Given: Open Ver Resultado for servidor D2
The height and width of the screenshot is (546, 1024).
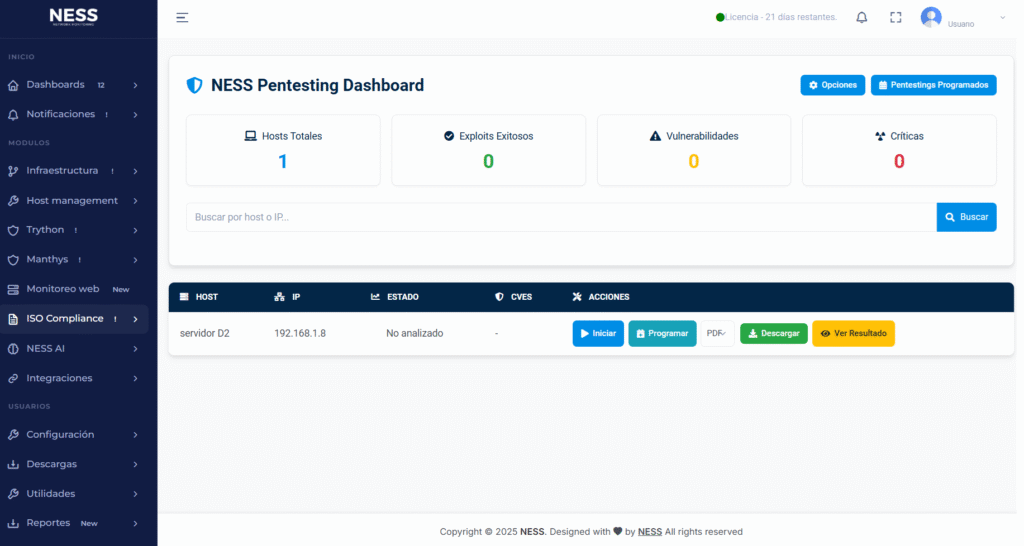Looking at the screenshot, I should point(853,334).
